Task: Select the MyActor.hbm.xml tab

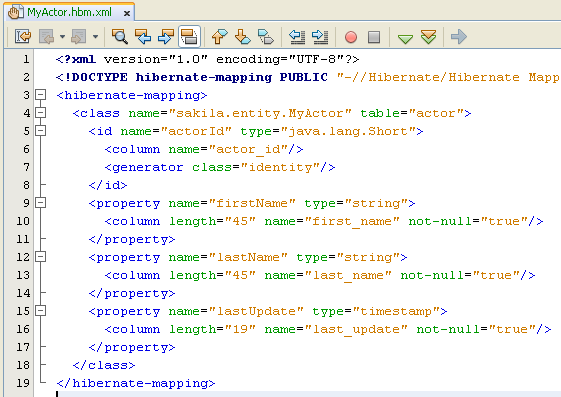Action: pos(70,13)
